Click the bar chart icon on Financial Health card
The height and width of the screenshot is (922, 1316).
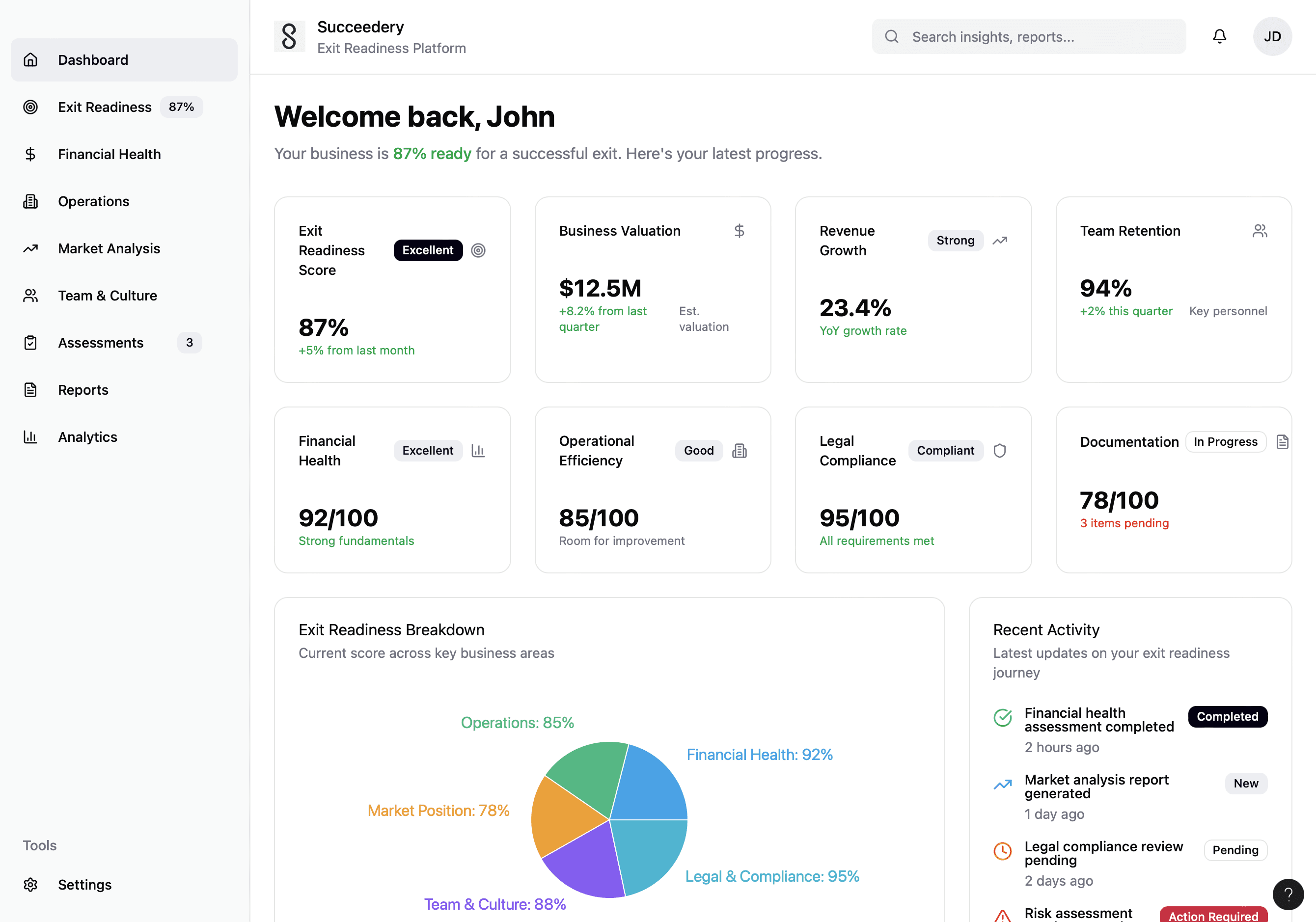pos(478,451)
